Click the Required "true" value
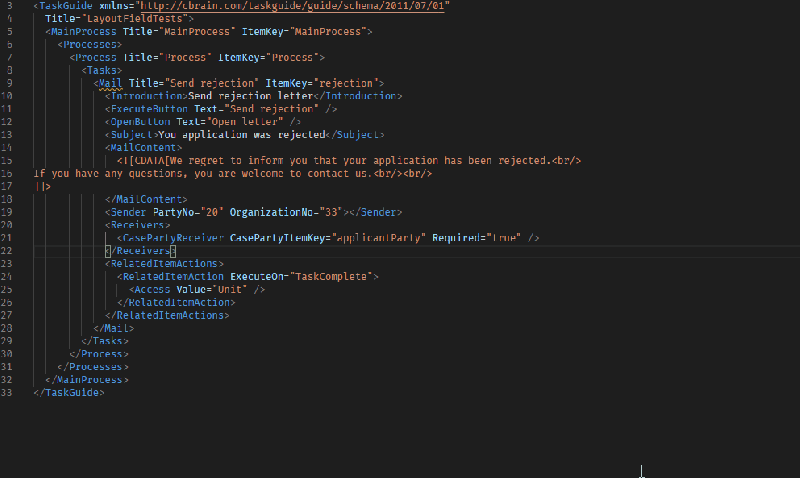This screenshot has width=800, height=478. coord(504,238)
